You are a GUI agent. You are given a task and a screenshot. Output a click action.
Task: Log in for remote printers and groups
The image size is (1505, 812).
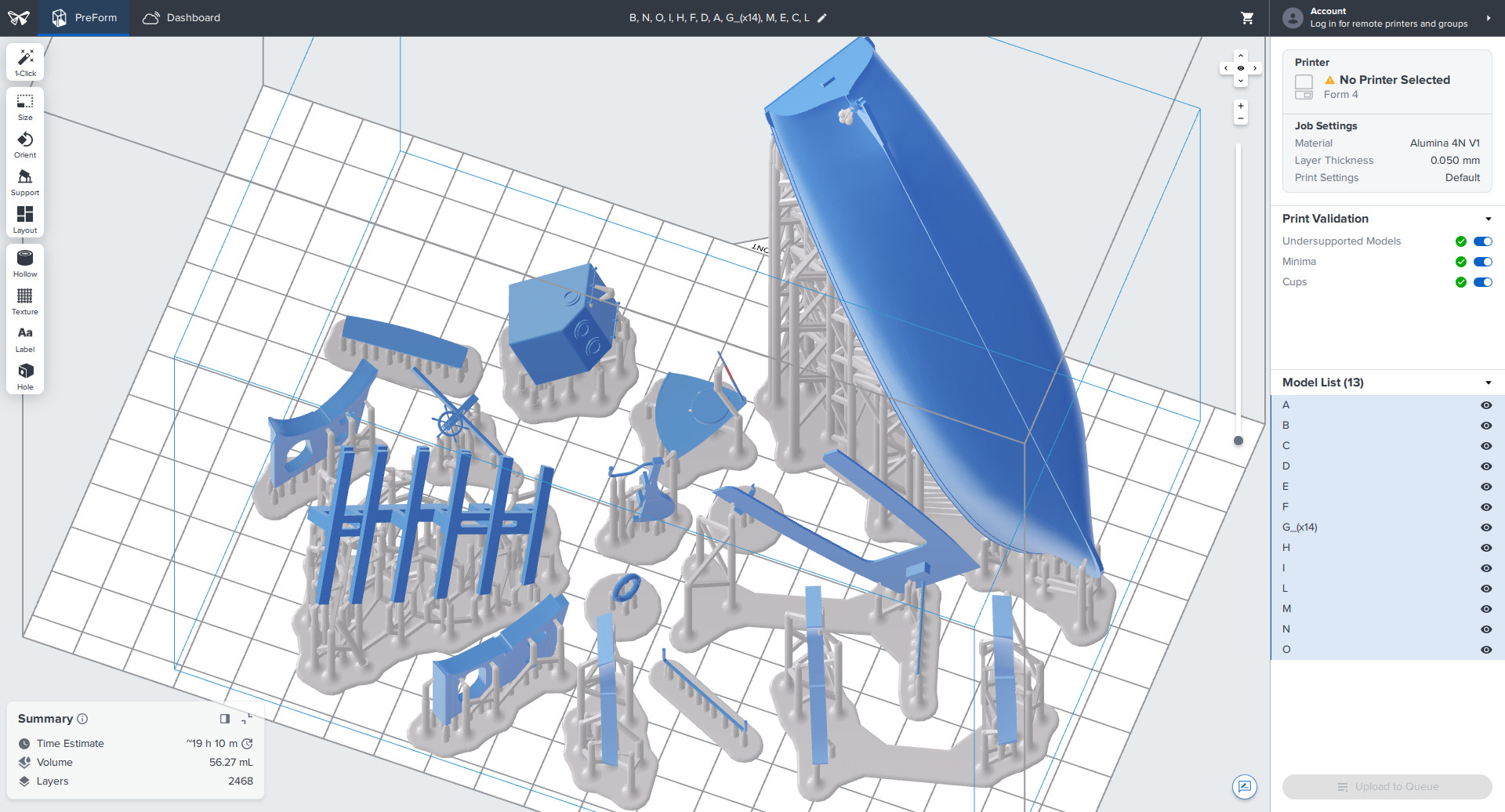pos(1389,24)
